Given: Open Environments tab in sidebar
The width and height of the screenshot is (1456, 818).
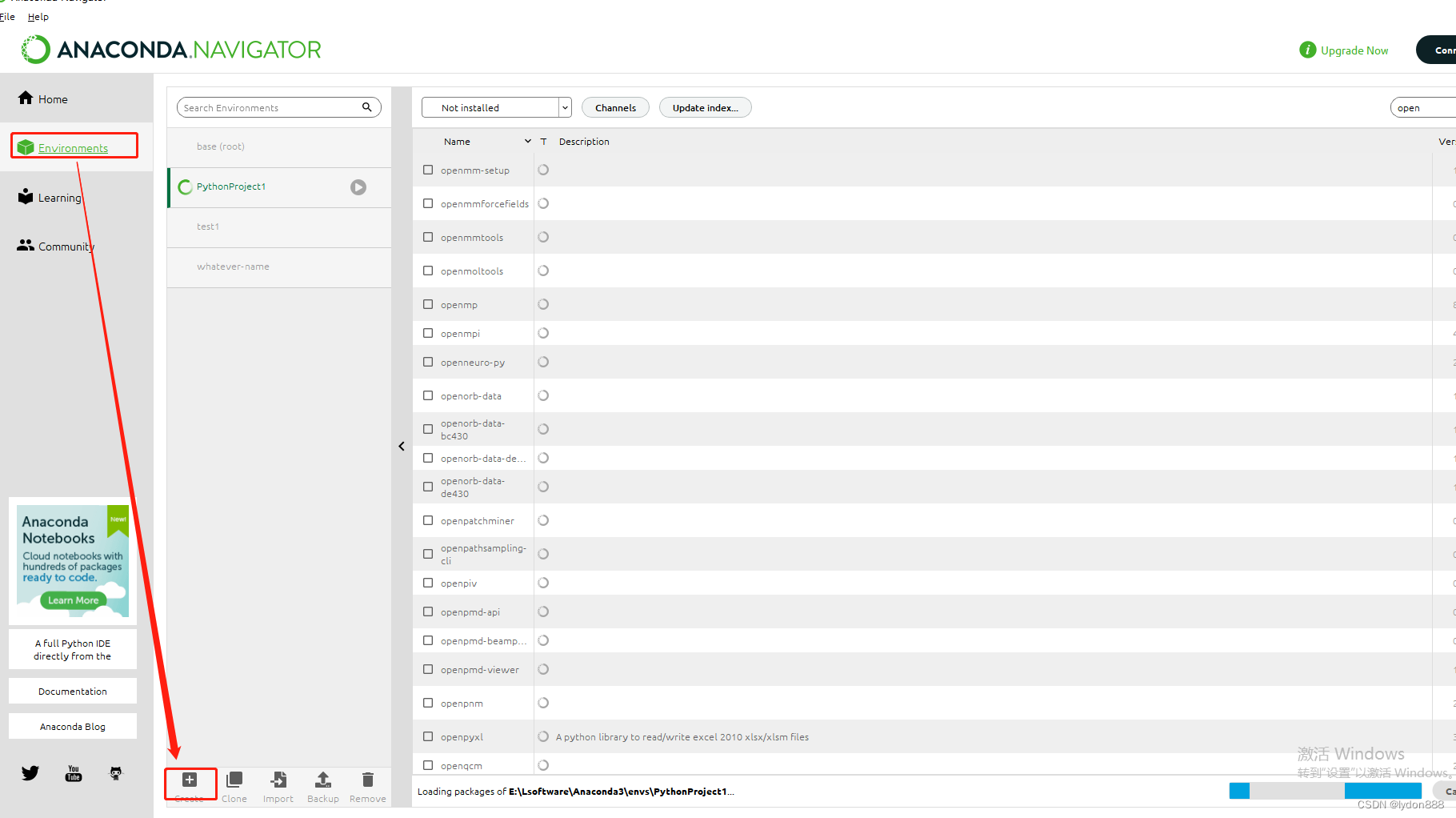Looking at the screenshot, I should click(x=73, y=148).
